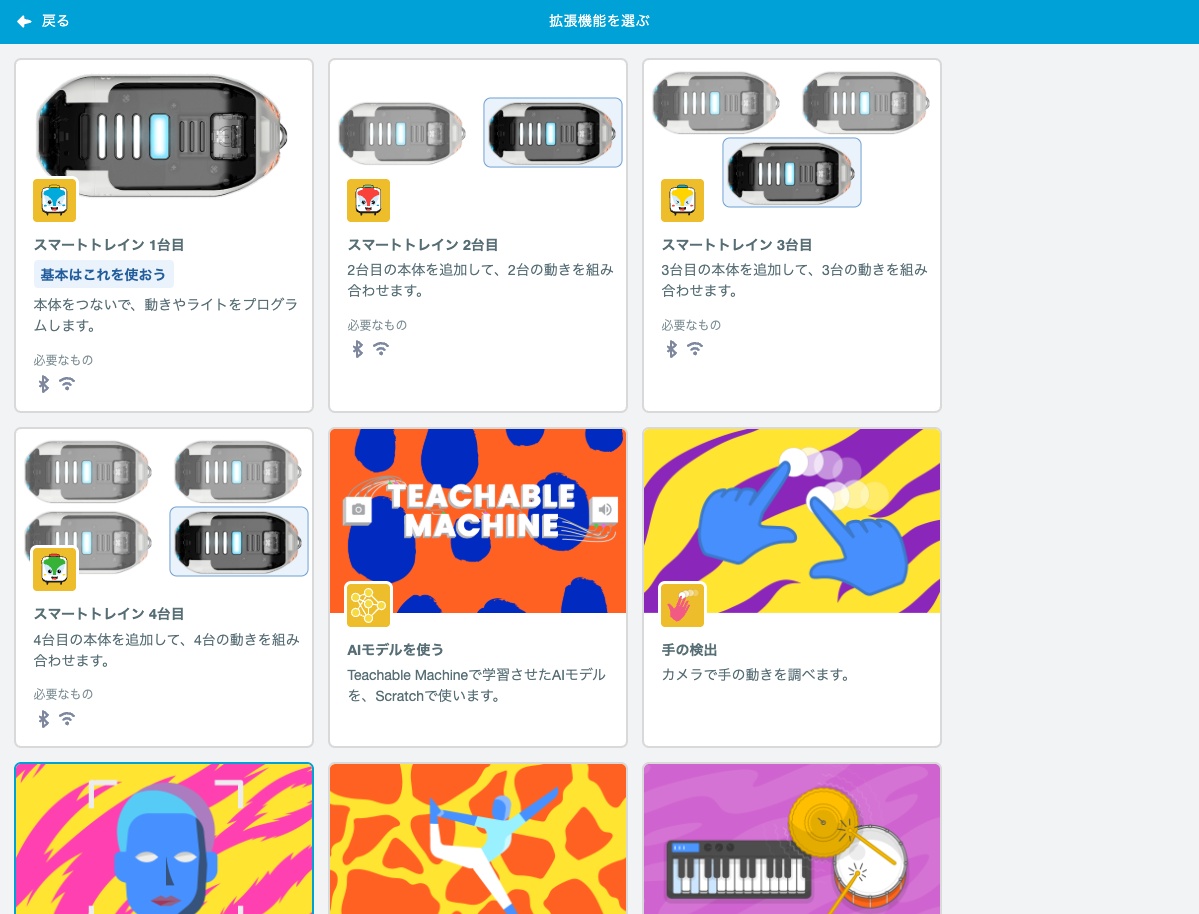
Task: Click the スマートトレイン 4台目 title
Action: (109, 613)
